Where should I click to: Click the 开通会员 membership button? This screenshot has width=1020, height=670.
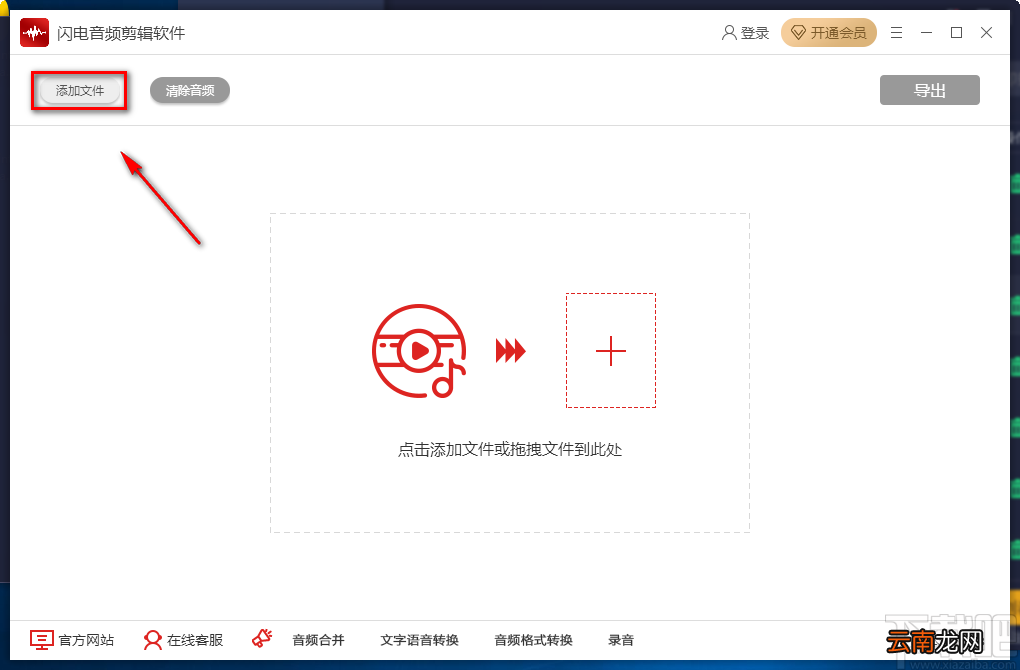click(x=829, y=33)
